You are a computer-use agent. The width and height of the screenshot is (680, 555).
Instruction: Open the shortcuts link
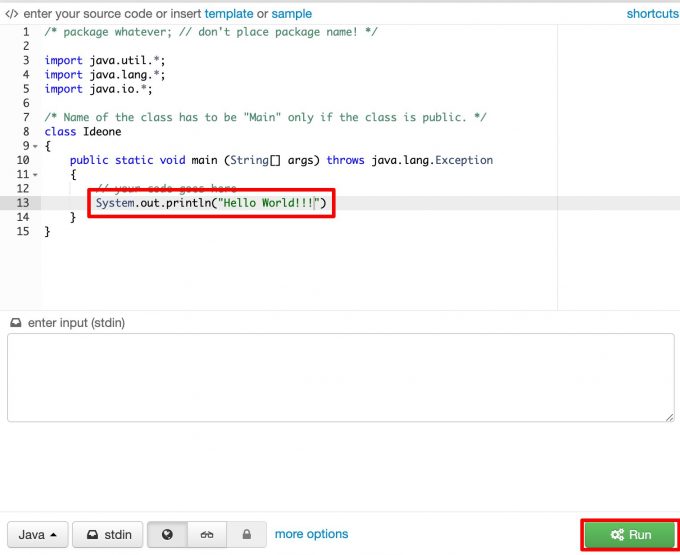pyautogui.click(x=652, y=14)
